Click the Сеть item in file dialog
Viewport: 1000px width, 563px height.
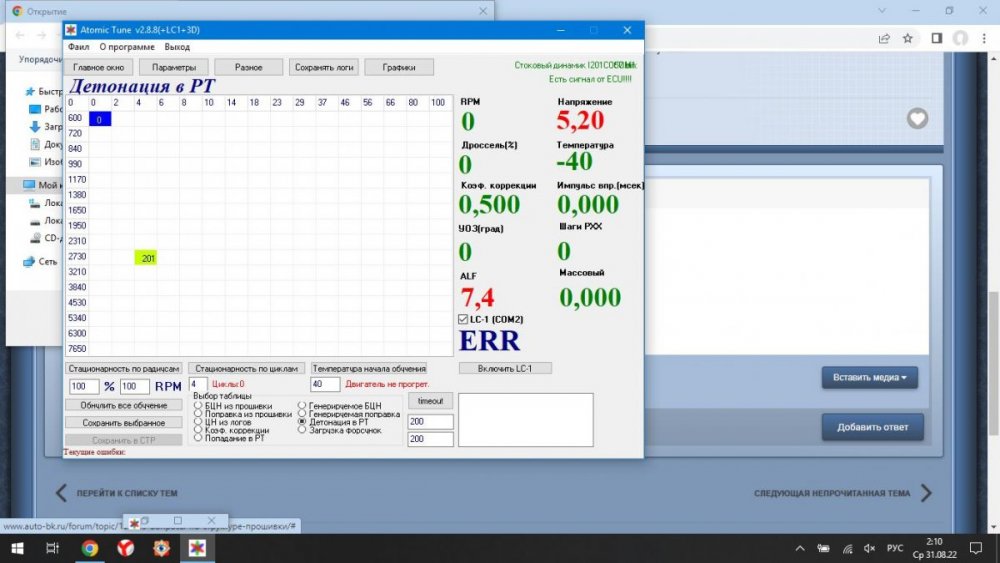[40, 261]
